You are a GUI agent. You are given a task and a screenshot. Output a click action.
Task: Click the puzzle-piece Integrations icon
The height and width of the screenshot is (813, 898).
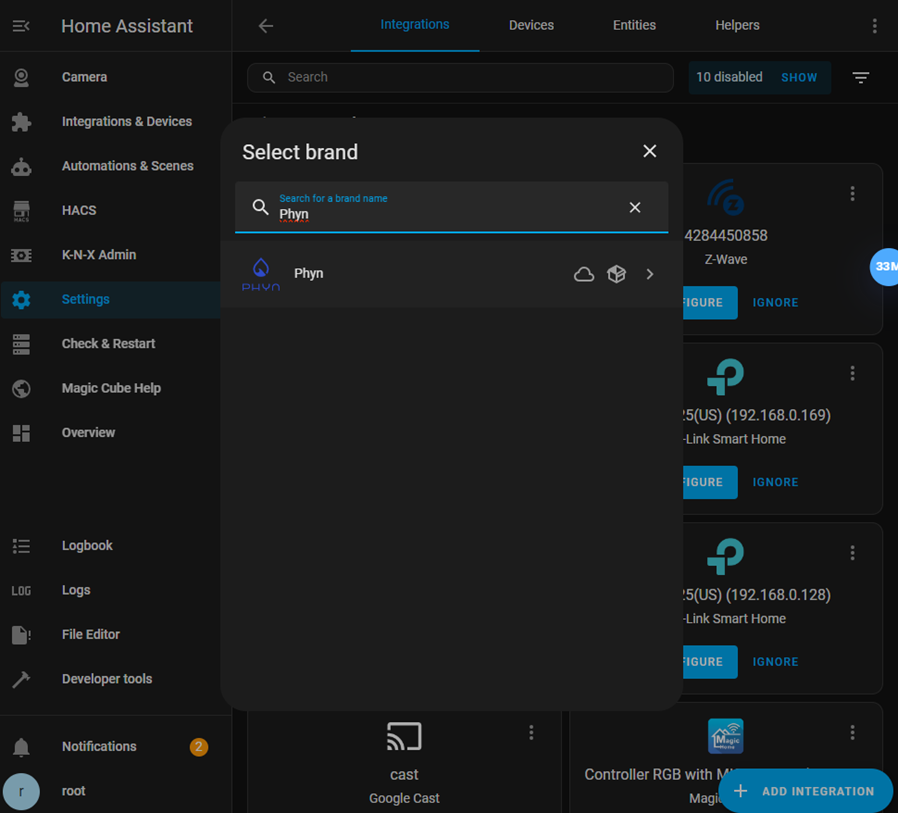(x=21, y=122)
